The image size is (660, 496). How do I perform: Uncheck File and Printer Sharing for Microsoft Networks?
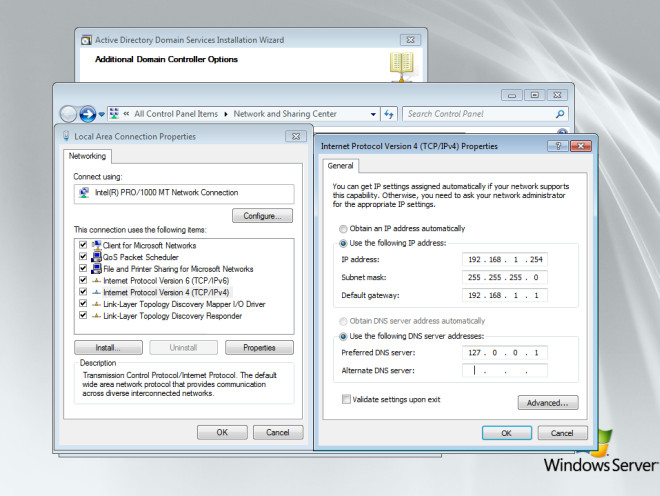point(83,268)
